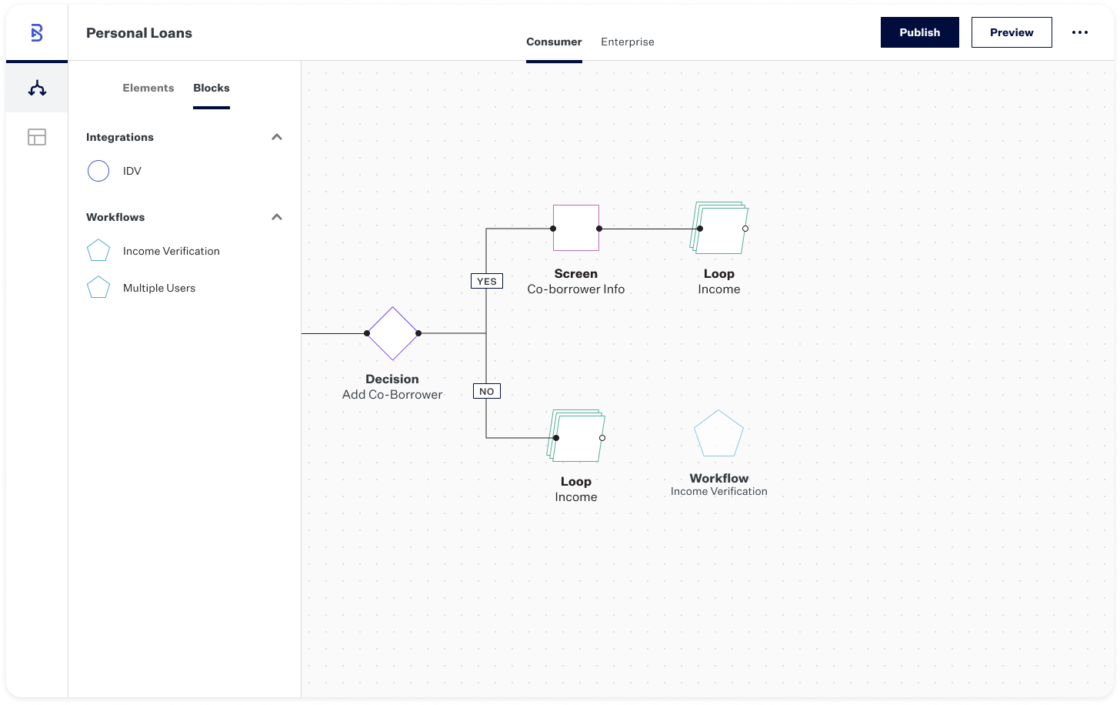Select the Consumer tab
Screen dimensions: 1120x705
point(554,42)
